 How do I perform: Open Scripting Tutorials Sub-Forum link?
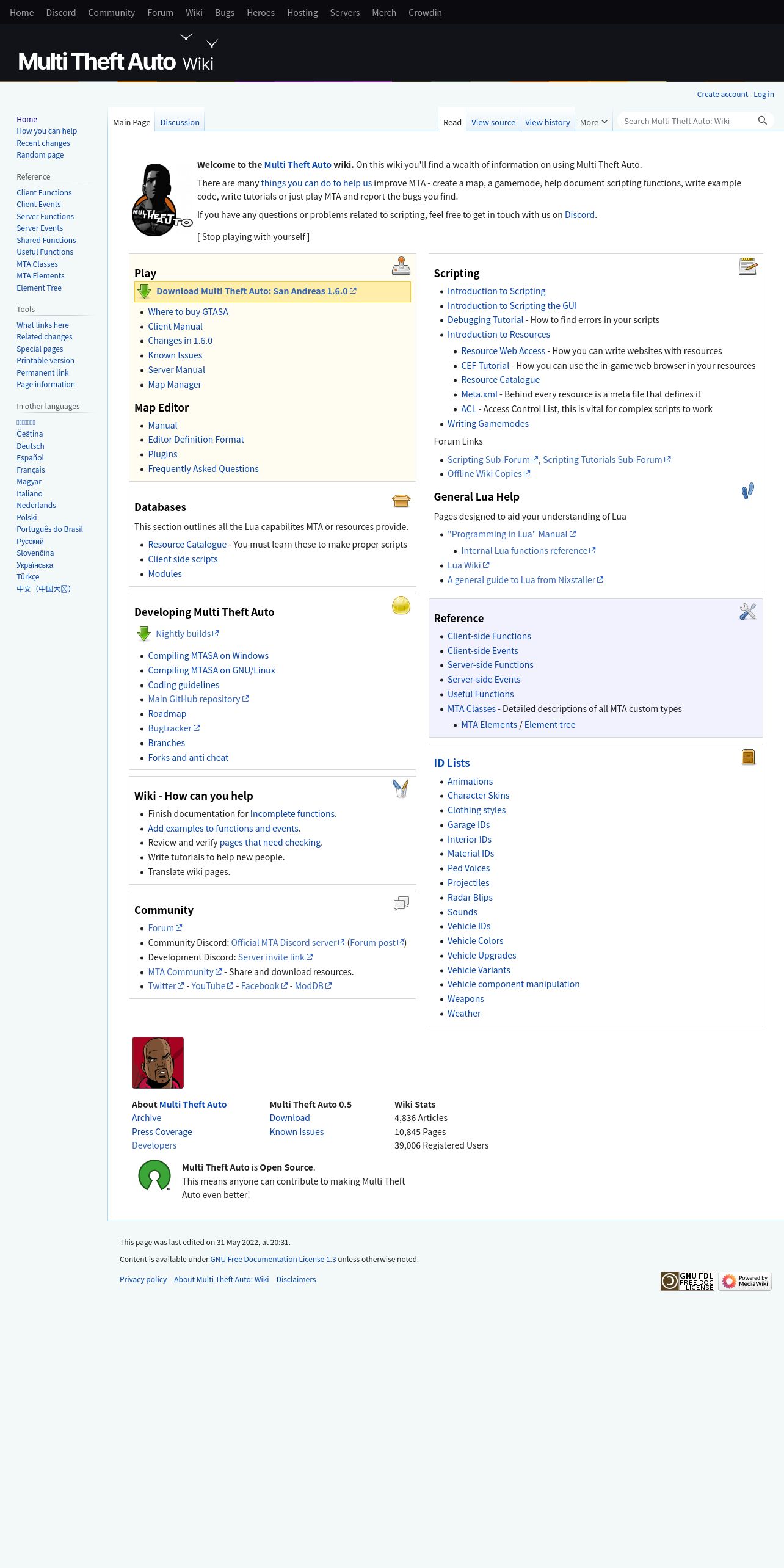[606, 459]
